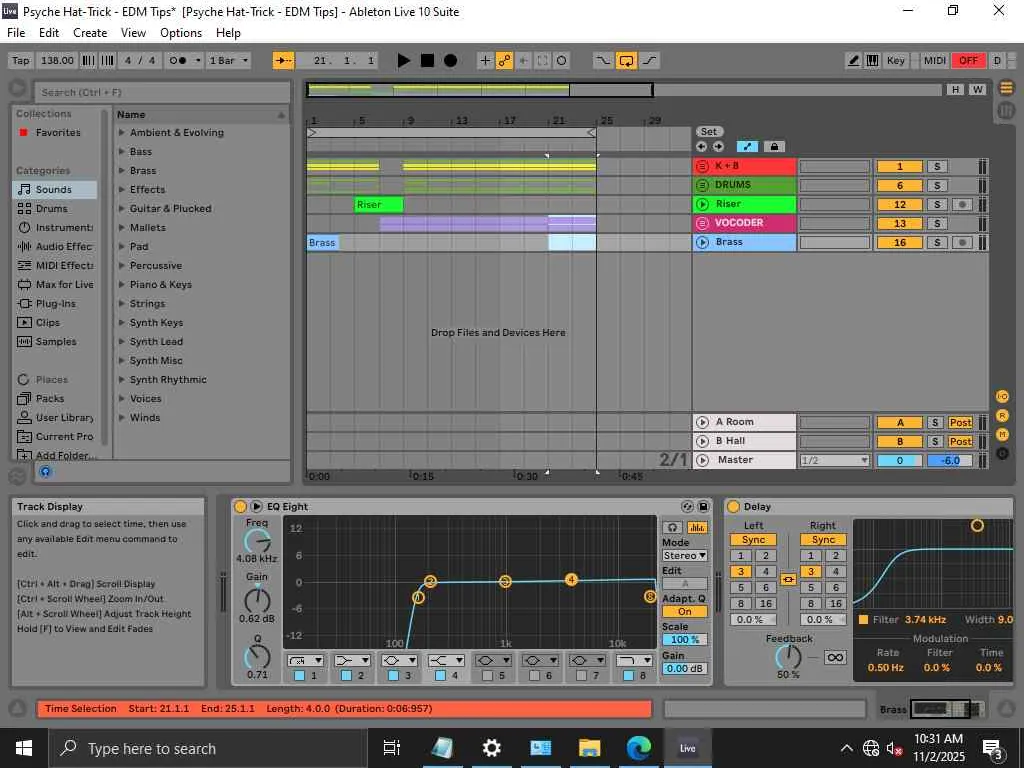
Task: Adjust Delay Feedback knob
Action: (788, 656)
